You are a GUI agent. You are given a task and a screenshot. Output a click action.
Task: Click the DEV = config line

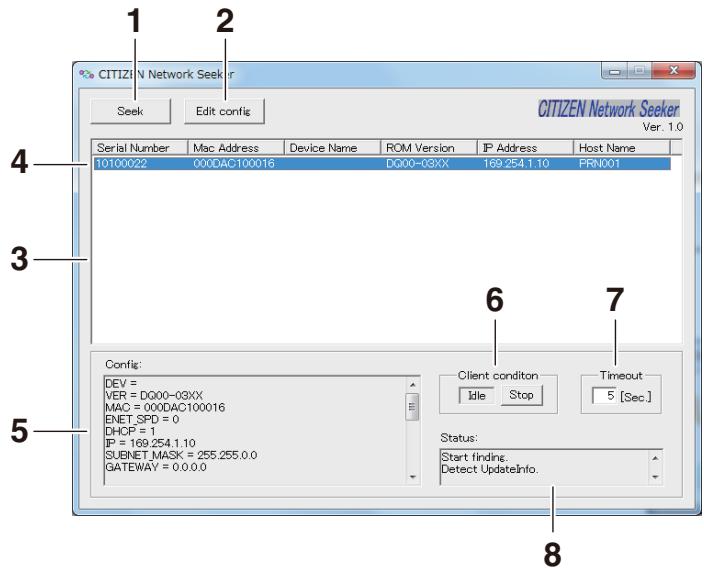121,383
